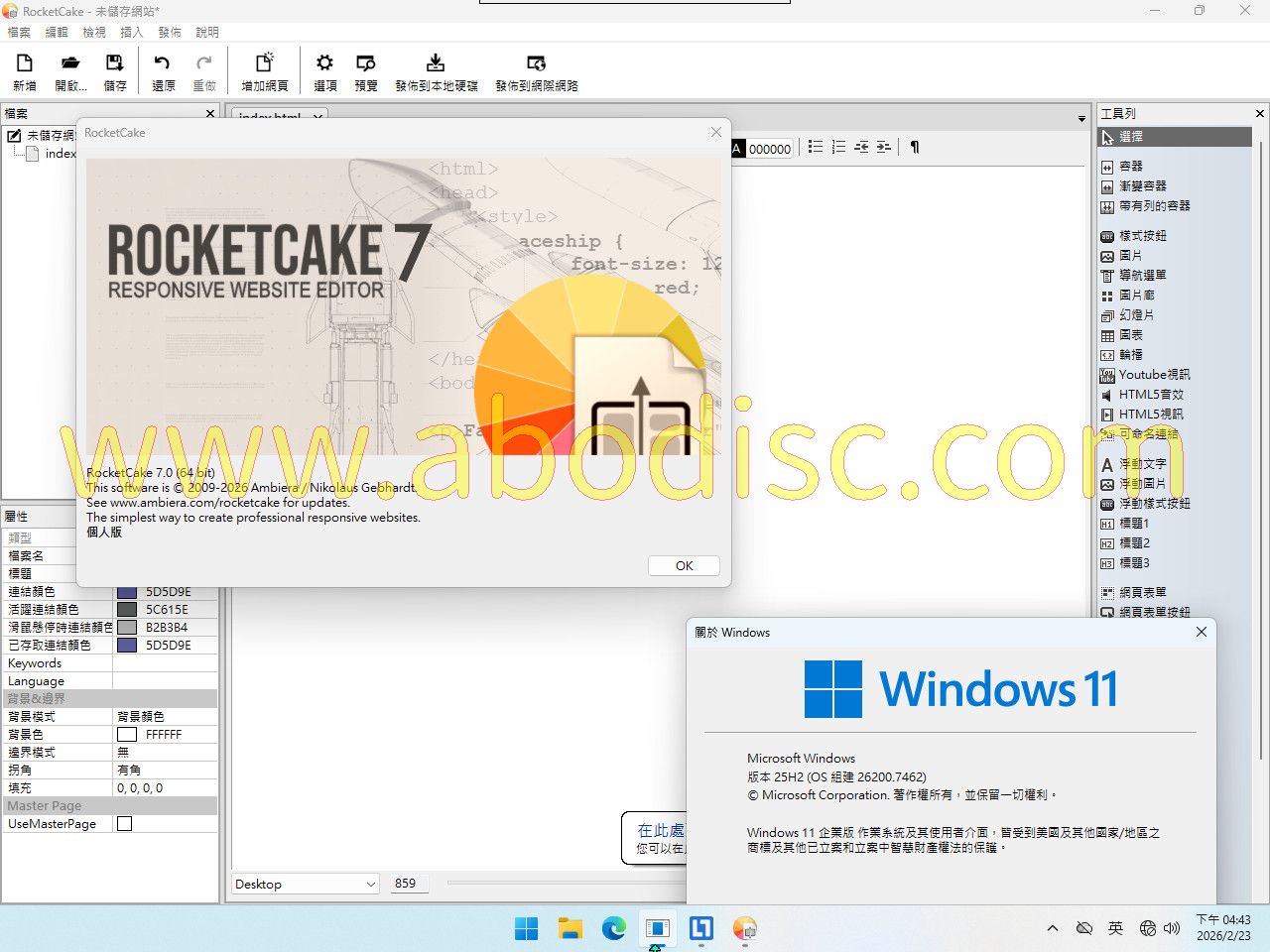Click 發佈到本地硬碟 publish icon
Viewport: 1270px width, 952px height.
pos(436,63)
